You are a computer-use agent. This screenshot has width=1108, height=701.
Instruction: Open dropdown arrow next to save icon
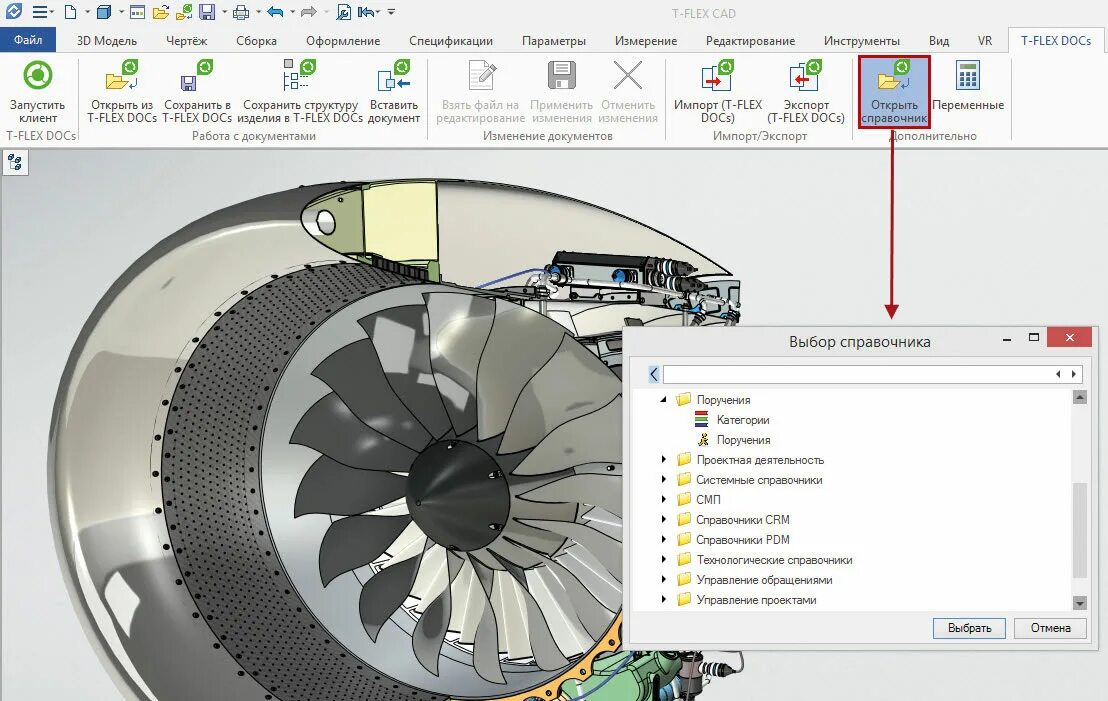pyautogui.click(x=224, y=12)
